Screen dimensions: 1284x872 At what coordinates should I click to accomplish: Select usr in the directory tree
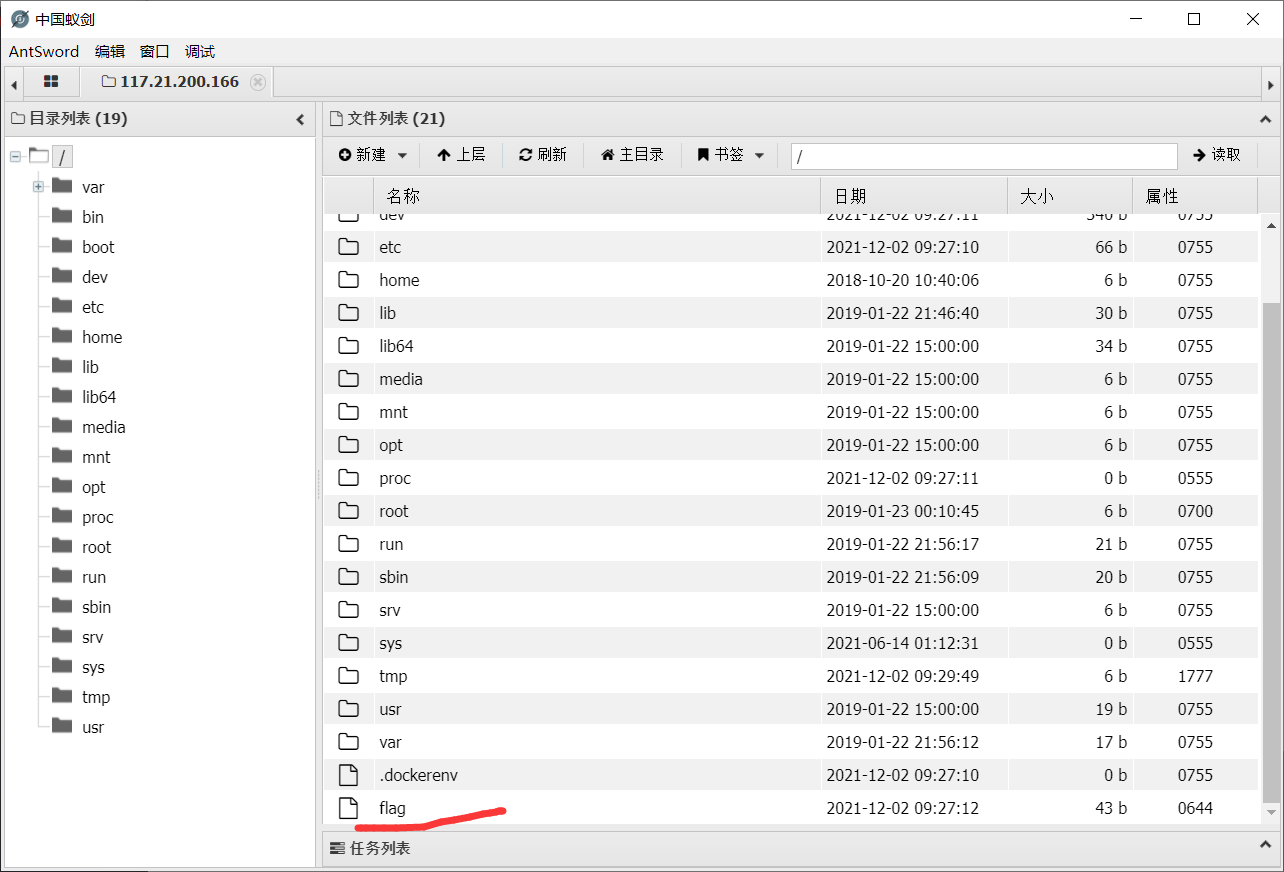pyautogui.click(x=93, y=727)
